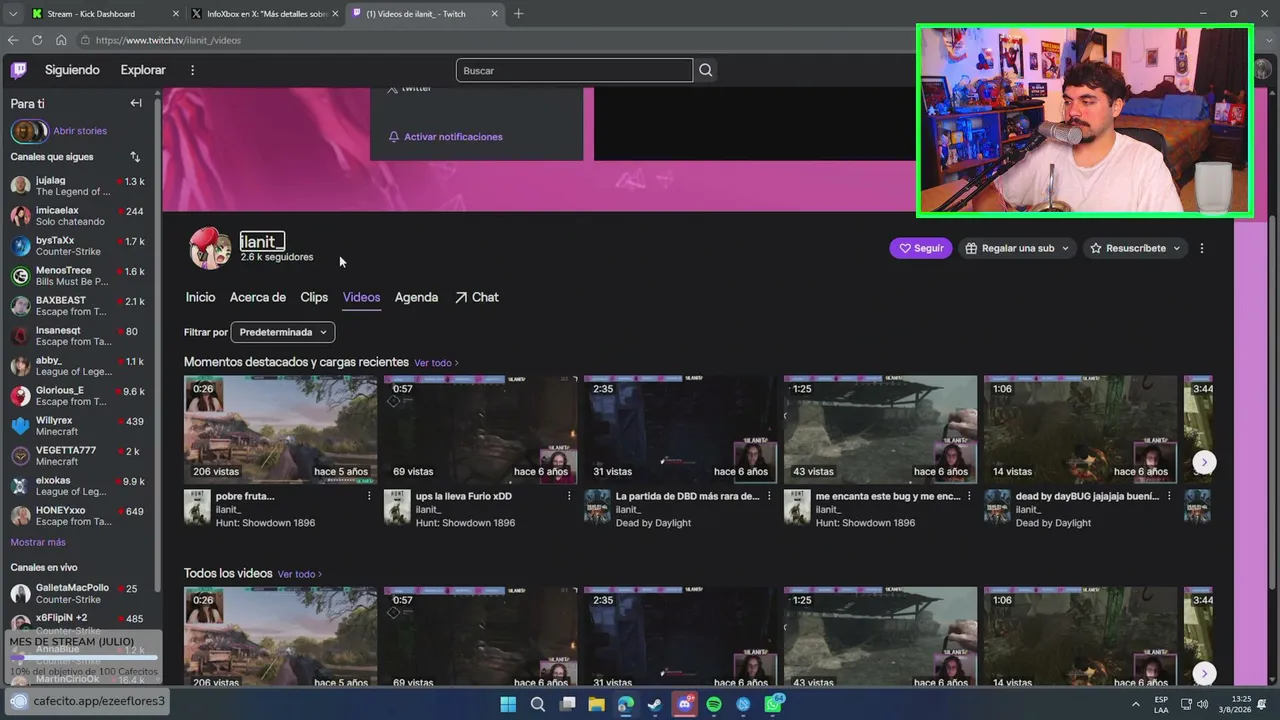
Task: Open File Explorer from the taskbar
Action: [597, 704]
